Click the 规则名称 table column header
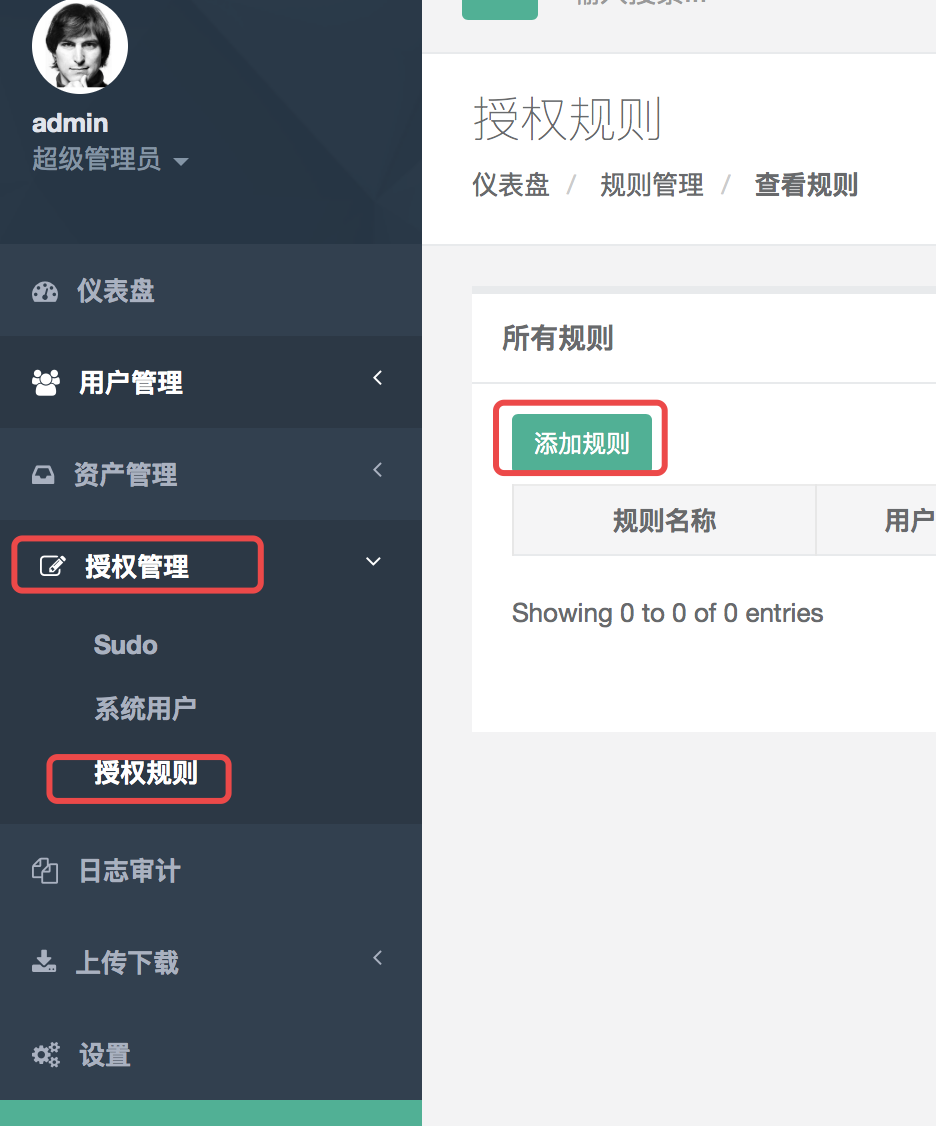936x1126 pixels. pos(664,520)
